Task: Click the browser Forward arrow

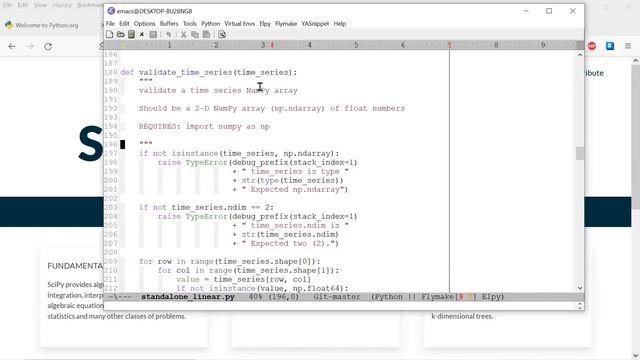Action: (30, 47)
